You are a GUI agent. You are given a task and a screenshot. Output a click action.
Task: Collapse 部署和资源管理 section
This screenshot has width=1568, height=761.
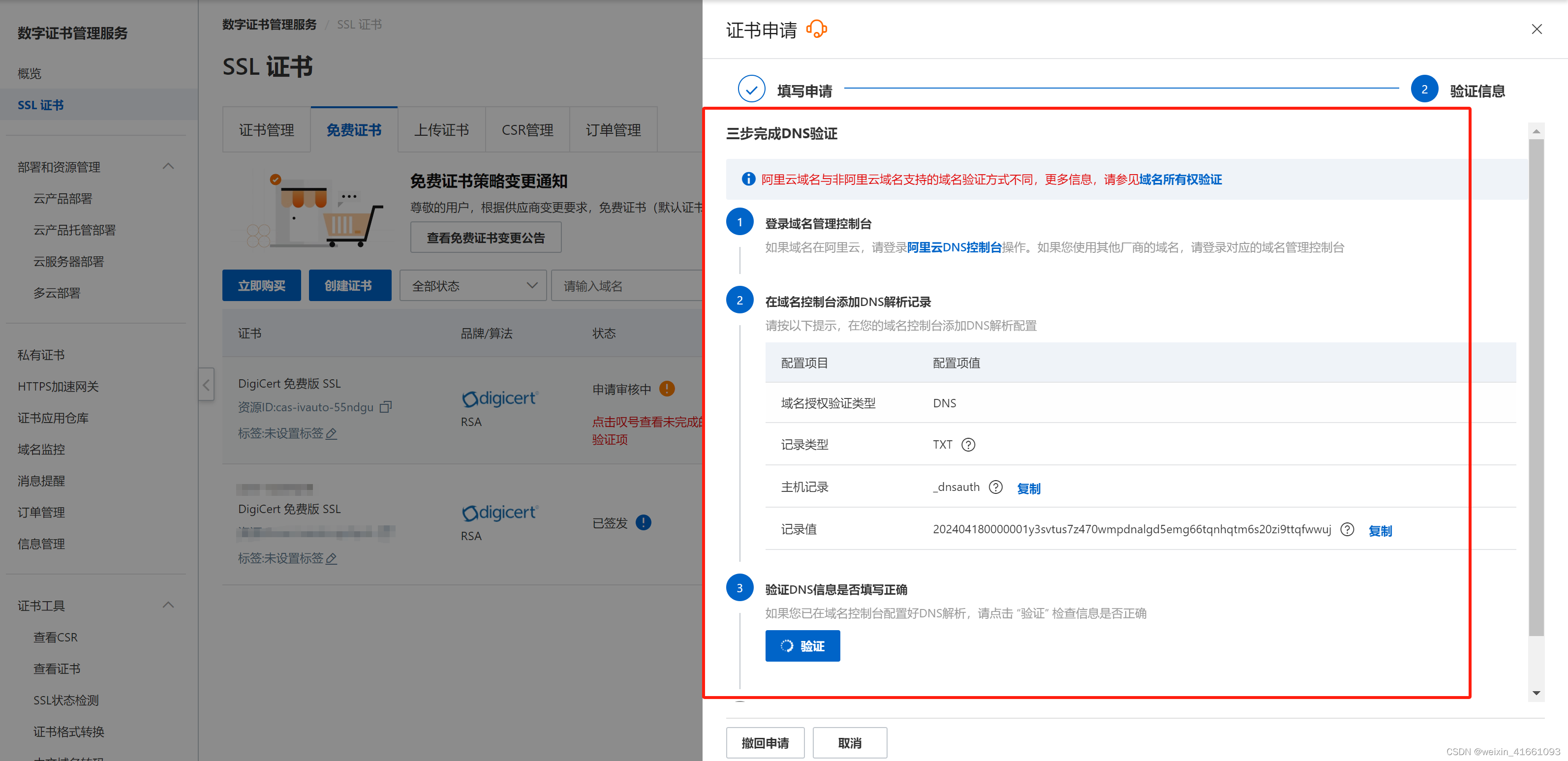pyautogui.click(x=169, y=166)
